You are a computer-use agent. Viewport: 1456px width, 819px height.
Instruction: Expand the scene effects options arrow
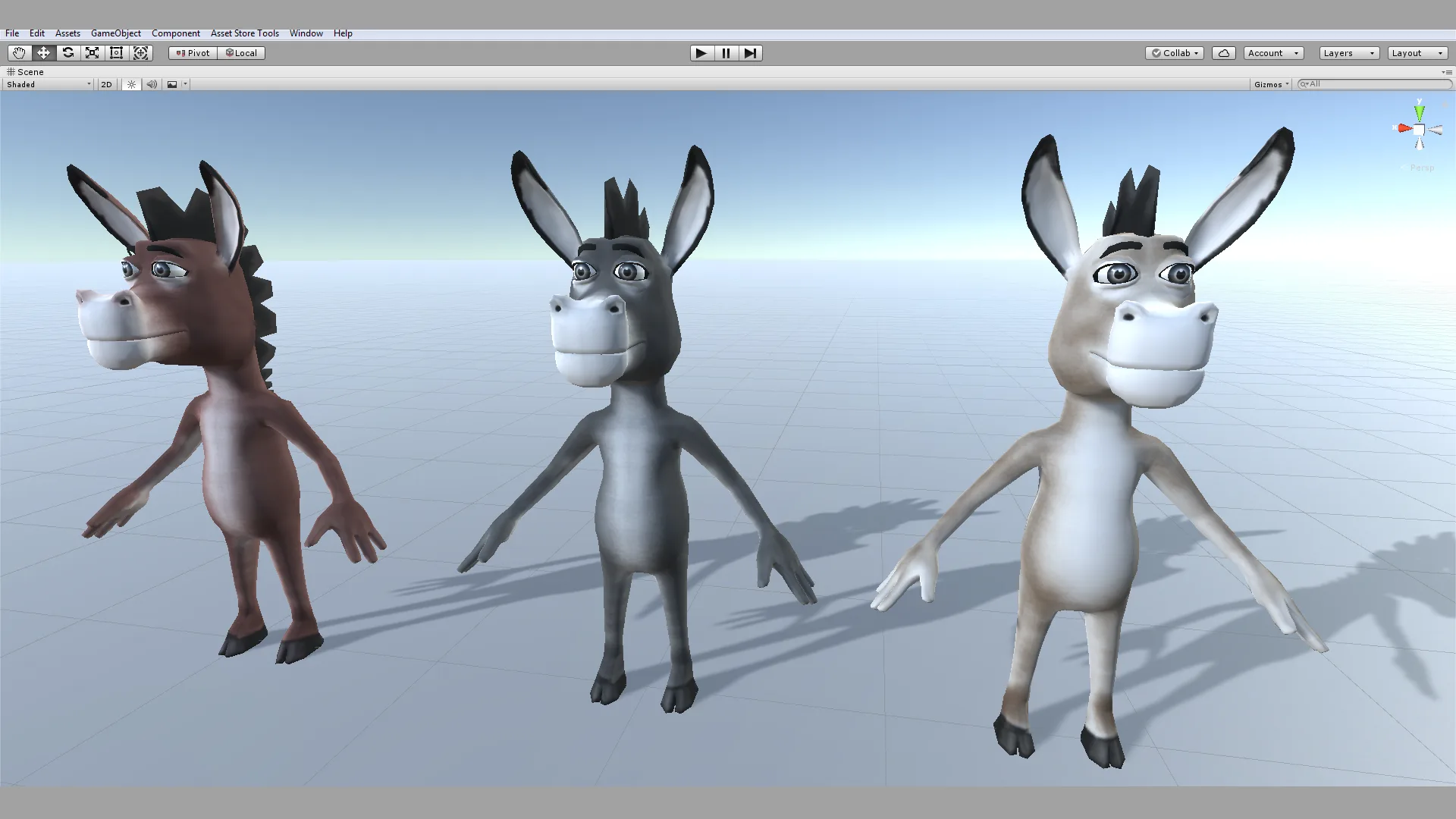tap(185, 84)
